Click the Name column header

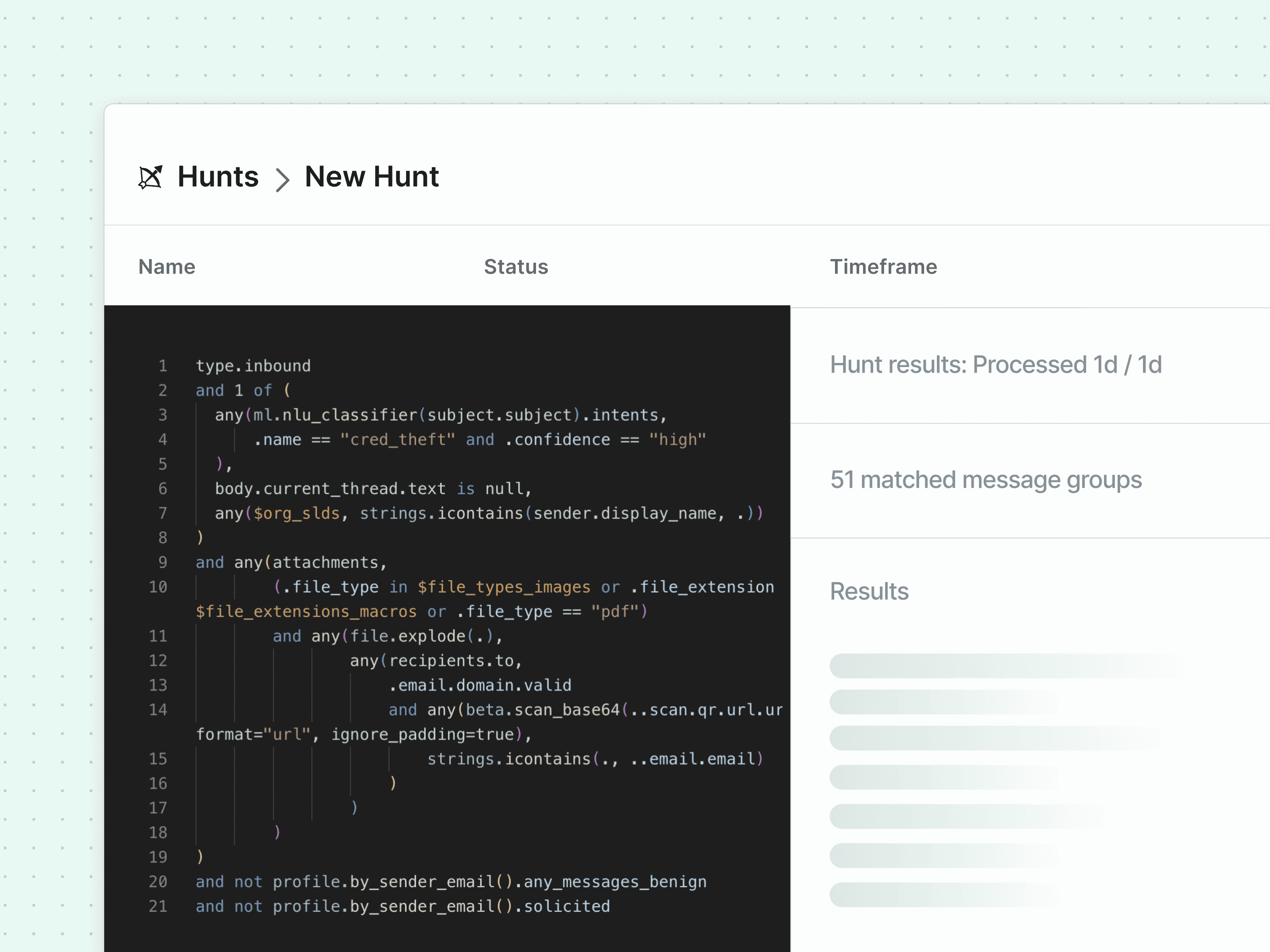click(166, 266)
